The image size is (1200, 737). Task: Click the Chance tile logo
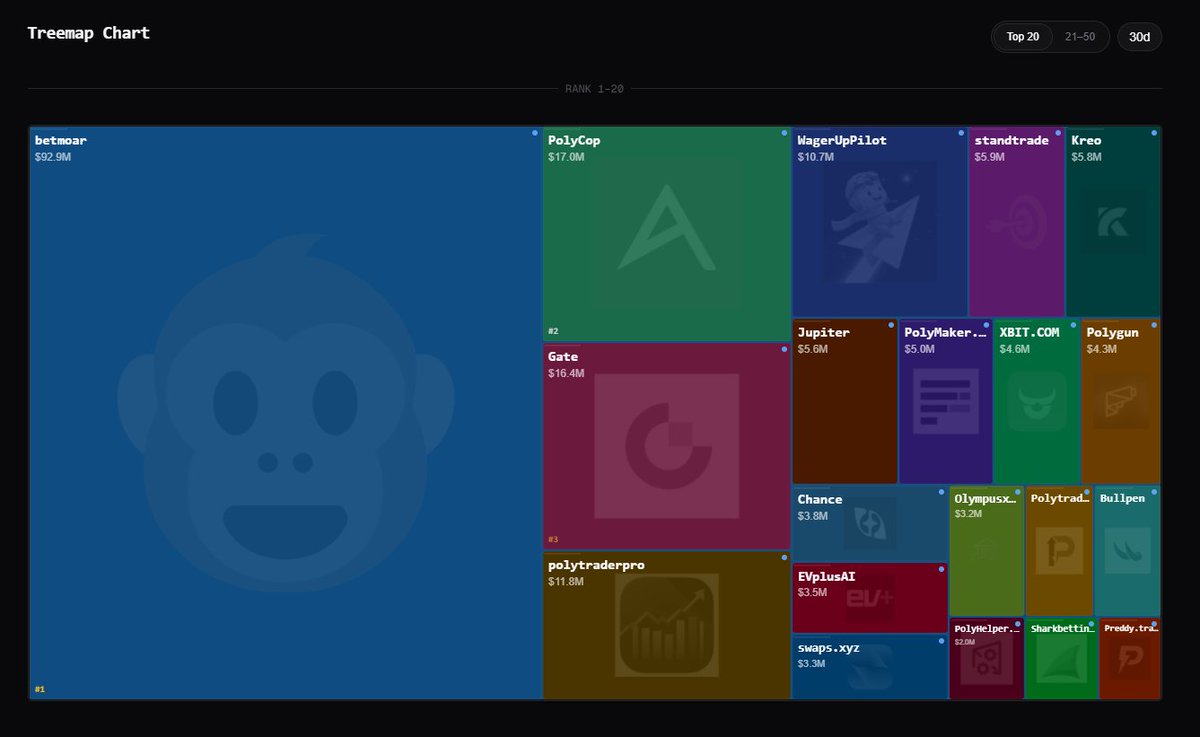pyautogui.click(x=870, y=523)
